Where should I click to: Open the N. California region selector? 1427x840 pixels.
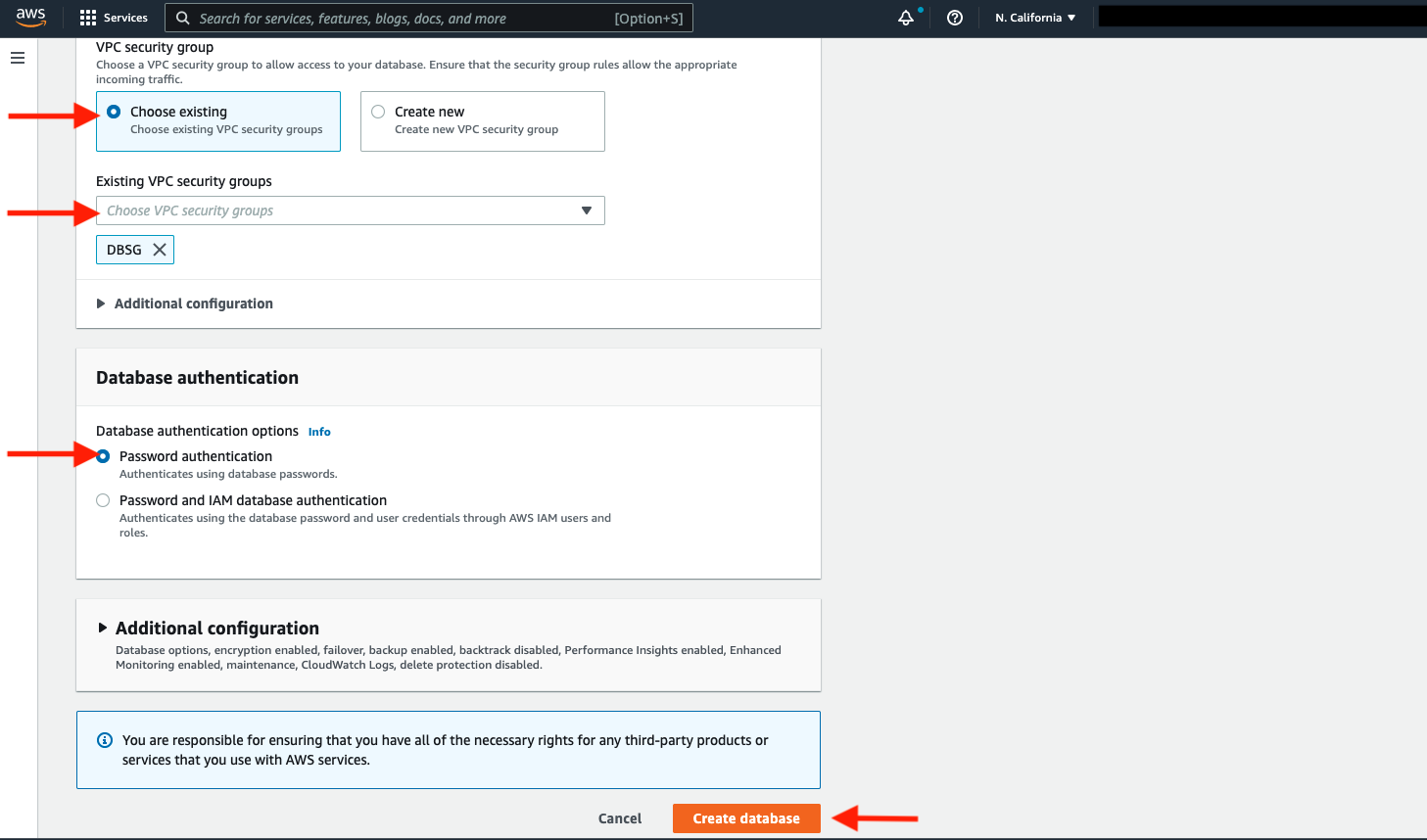click(1035, 18)
